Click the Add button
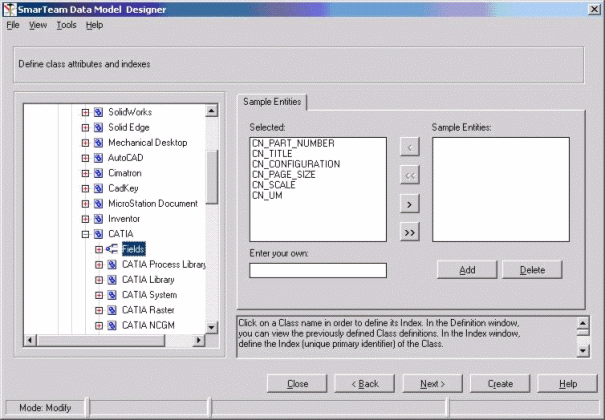Viewport: 605px width, 420px height. [467, 270]
